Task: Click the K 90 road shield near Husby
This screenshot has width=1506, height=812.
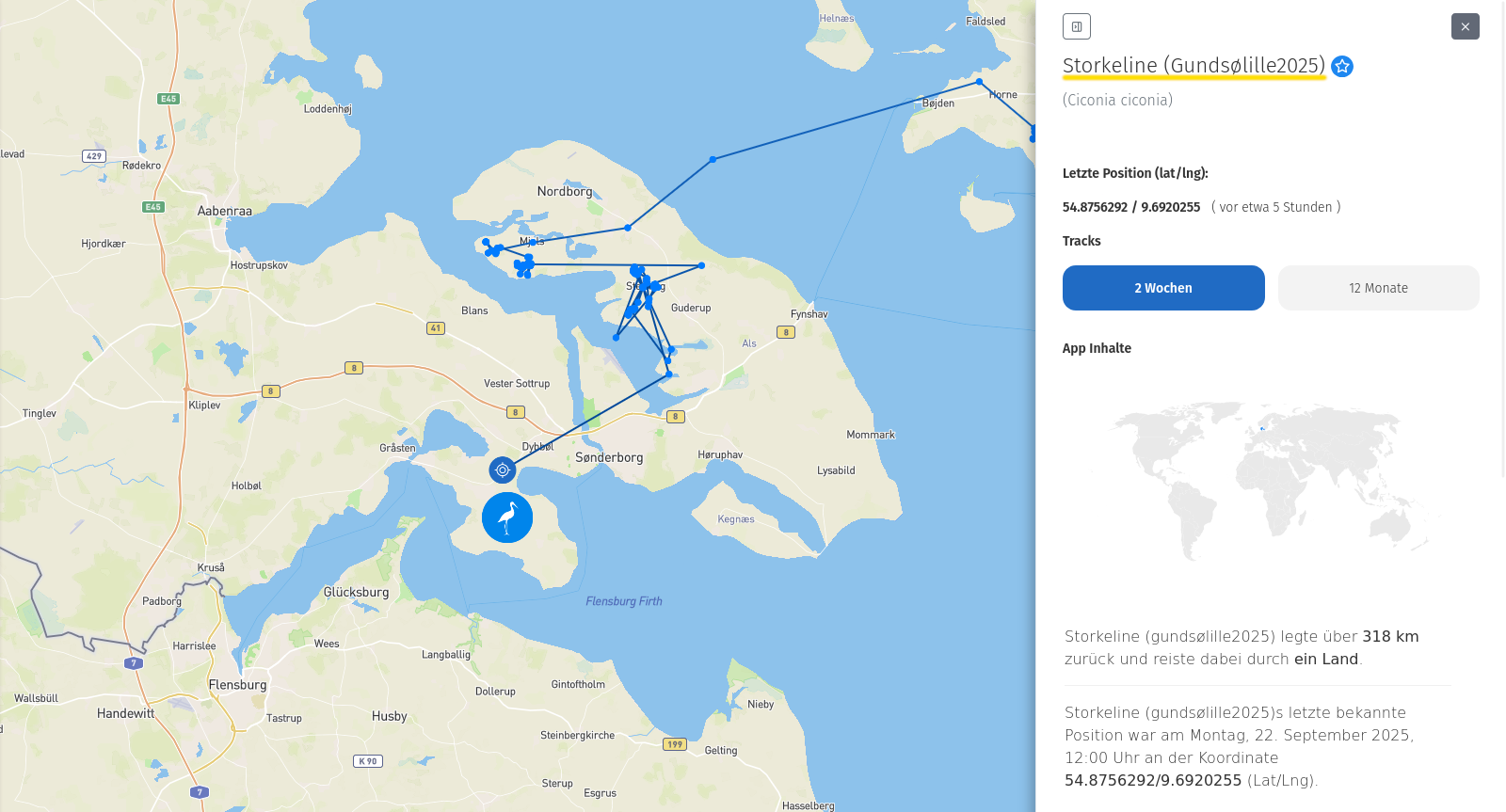Action: point(368,761)
